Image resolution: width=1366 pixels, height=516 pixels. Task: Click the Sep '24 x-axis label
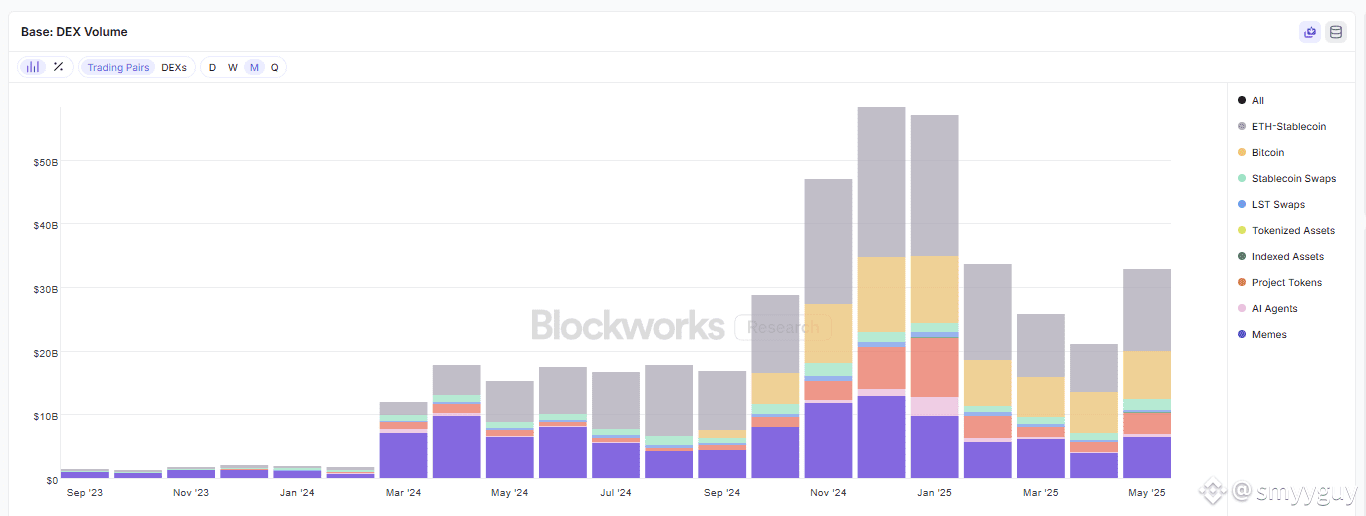point(722,492)
